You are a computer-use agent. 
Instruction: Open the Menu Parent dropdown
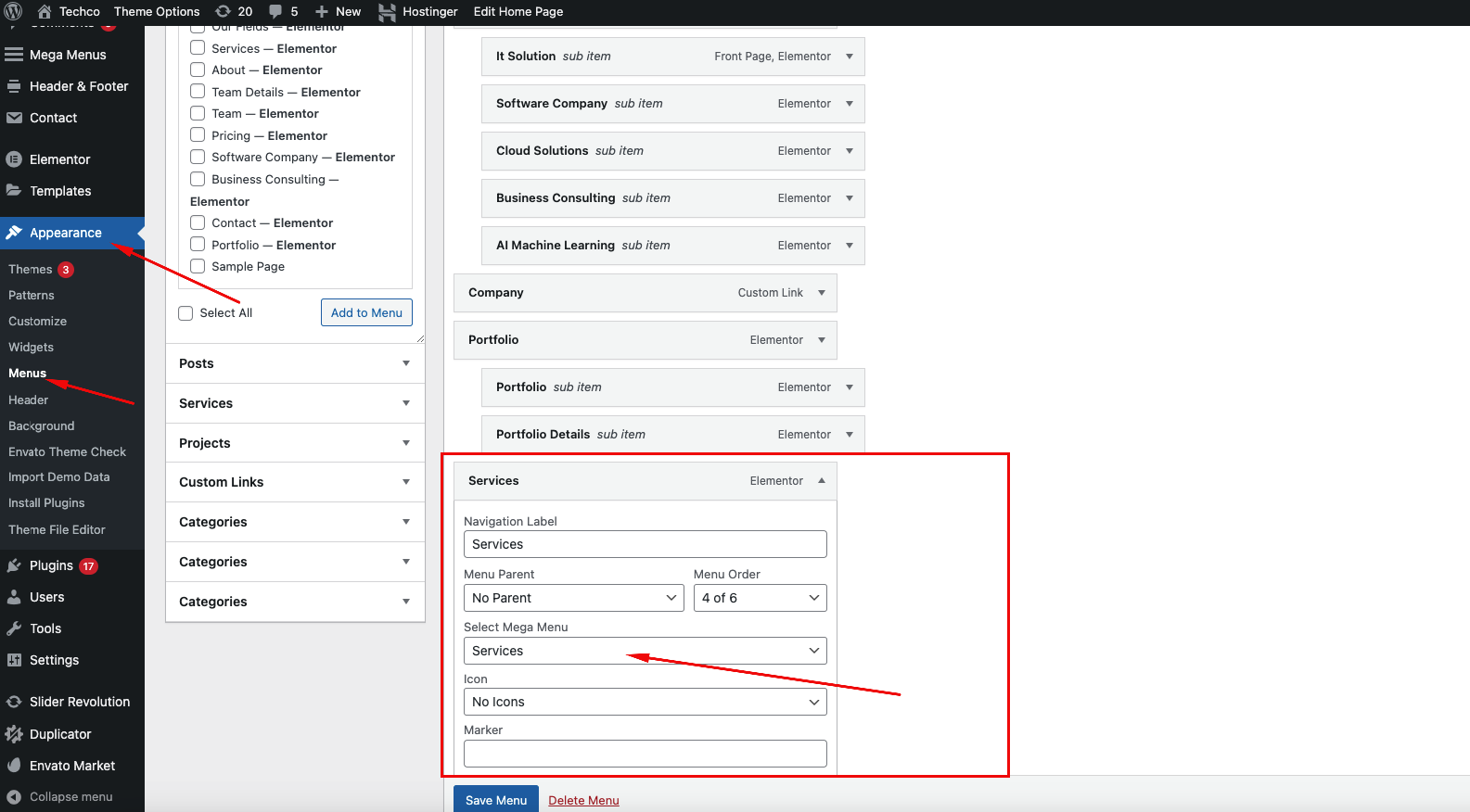[574, 598]
